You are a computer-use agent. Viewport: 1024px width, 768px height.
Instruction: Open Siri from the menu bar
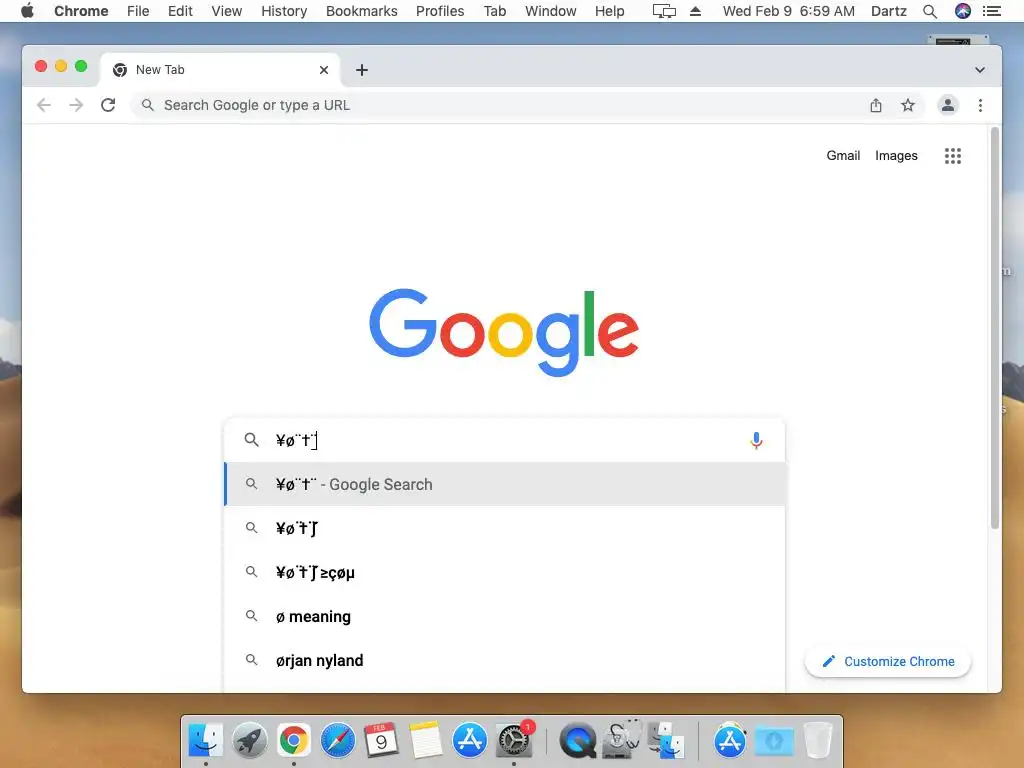pos(963,11)
